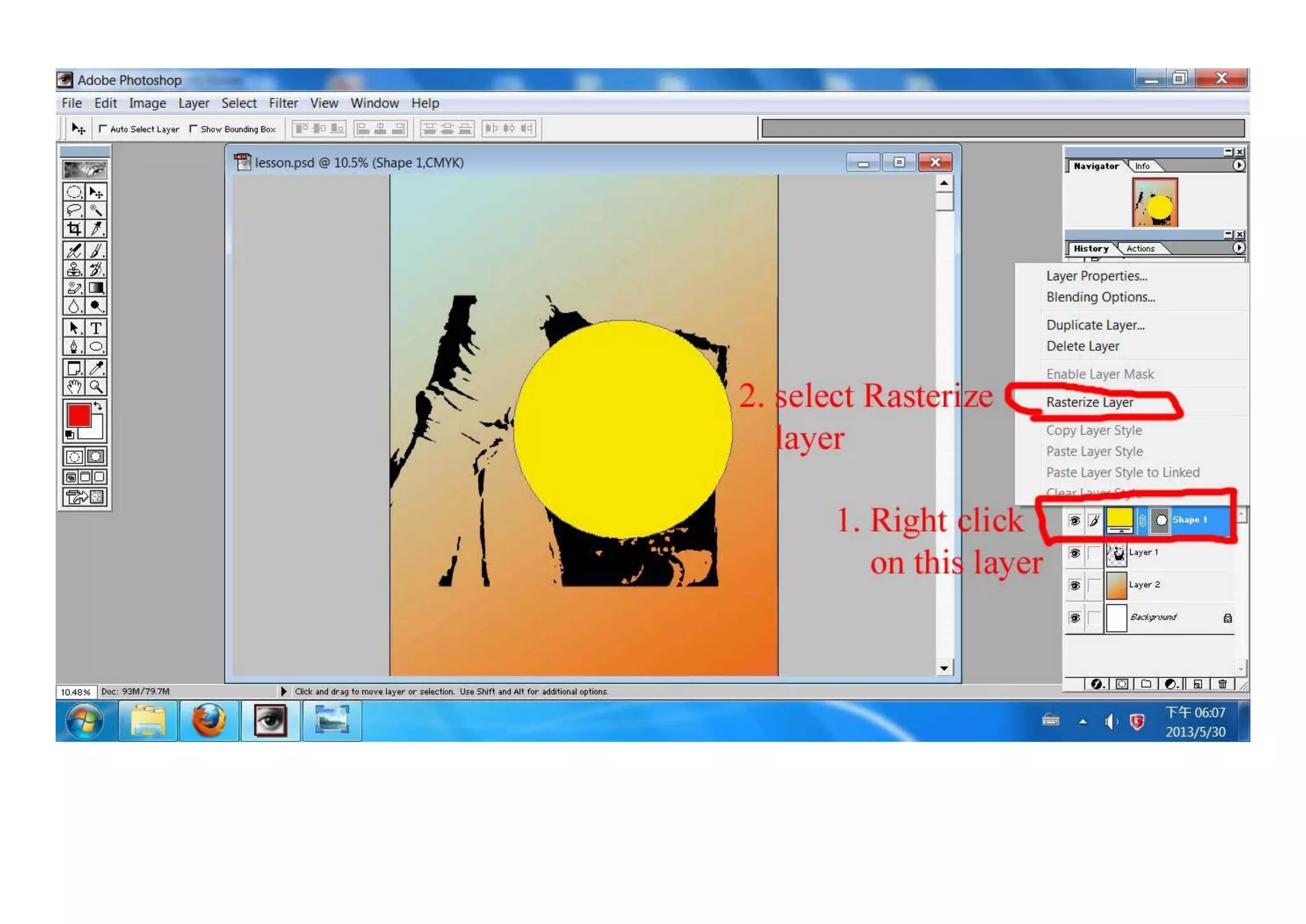1306x924 pixels.
Task: Choose Duplicate Layer... from context menu
Action: [1096, 325]
